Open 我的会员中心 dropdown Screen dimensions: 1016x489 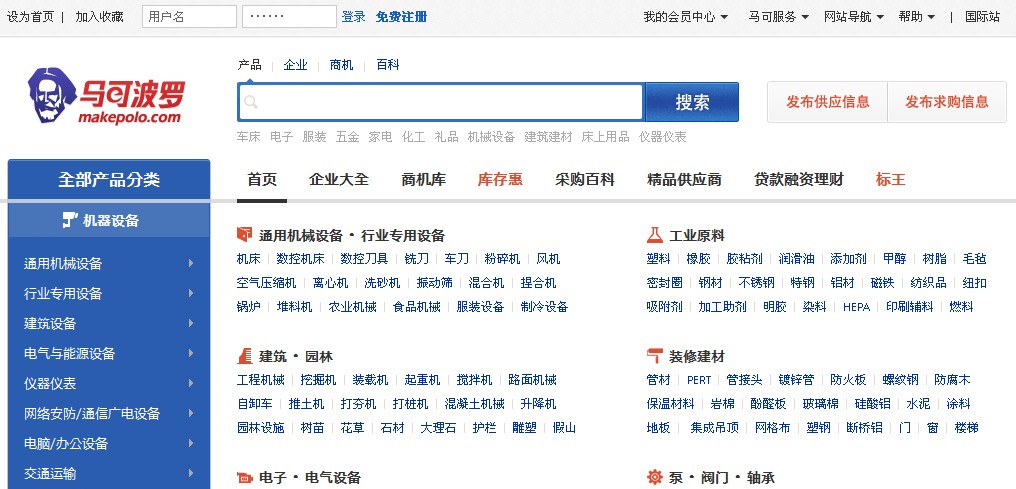tap(686, 17)
